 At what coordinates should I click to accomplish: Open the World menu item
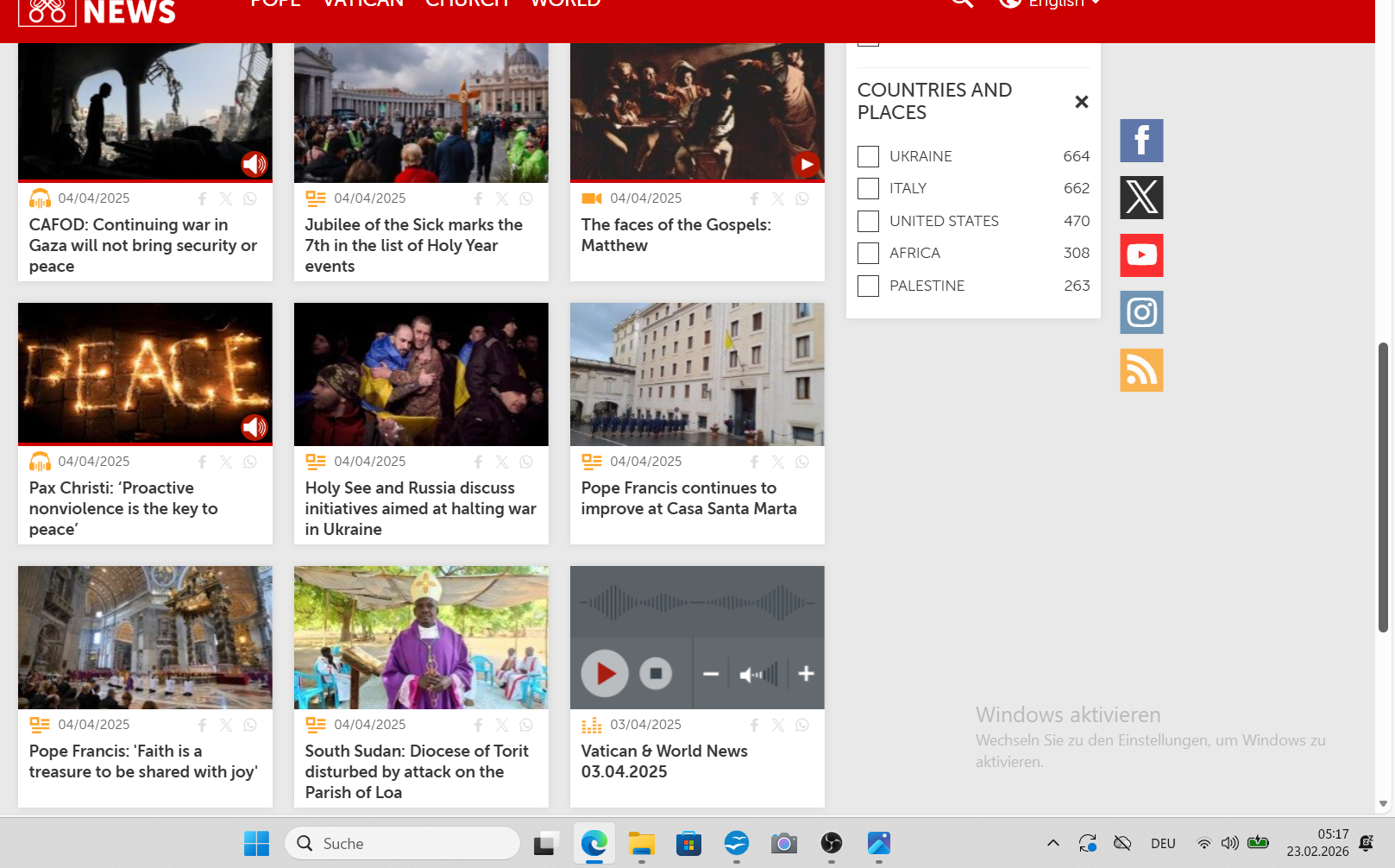(565, 4)
